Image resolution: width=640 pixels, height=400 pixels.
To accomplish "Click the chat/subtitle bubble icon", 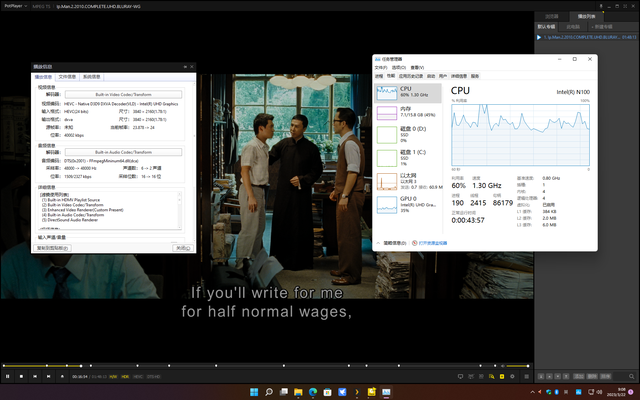I will coord(460,376).
